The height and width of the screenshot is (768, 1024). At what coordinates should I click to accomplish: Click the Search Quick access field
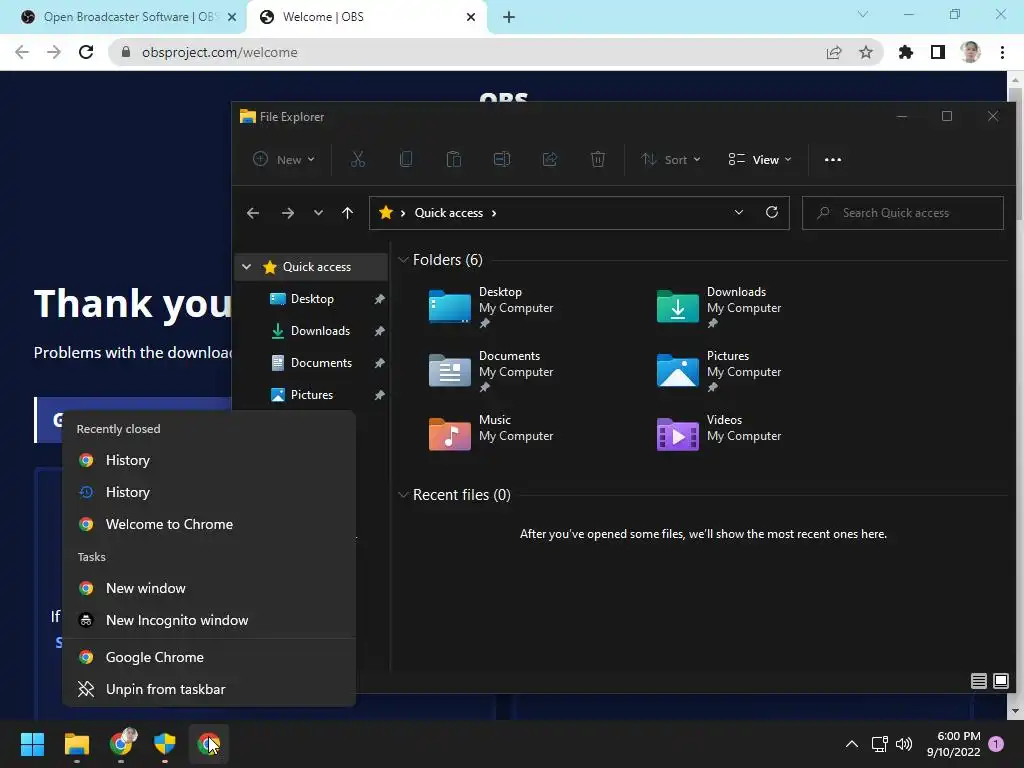(x=903, y=213)
